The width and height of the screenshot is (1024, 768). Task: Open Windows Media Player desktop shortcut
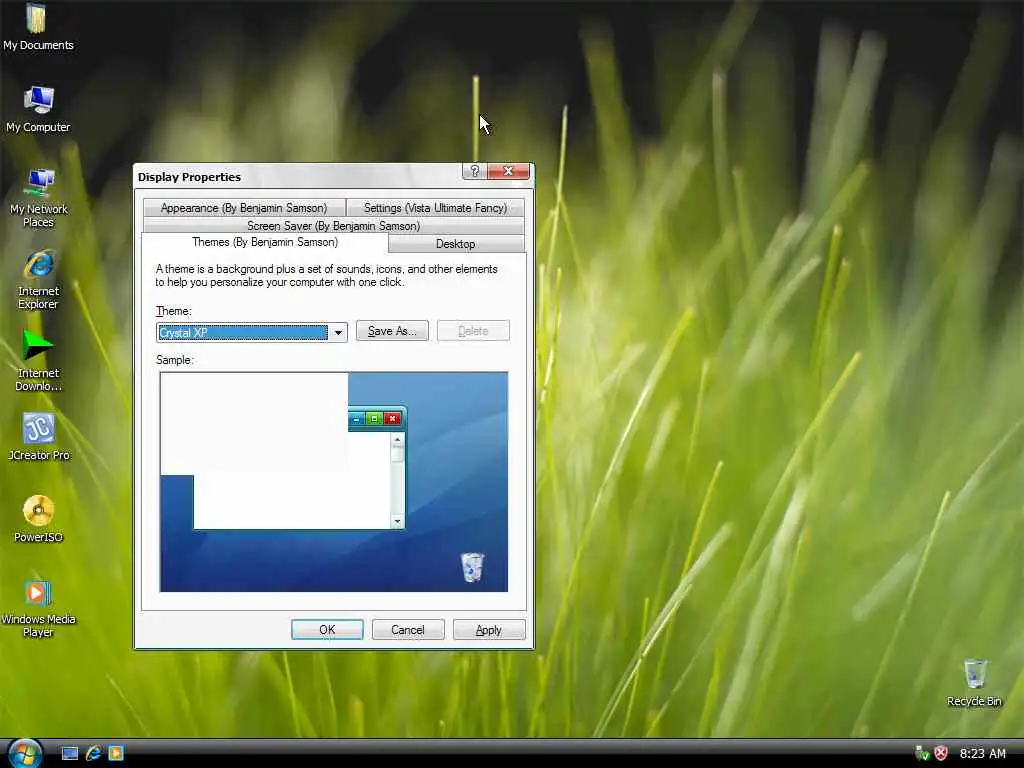(38, 609)
